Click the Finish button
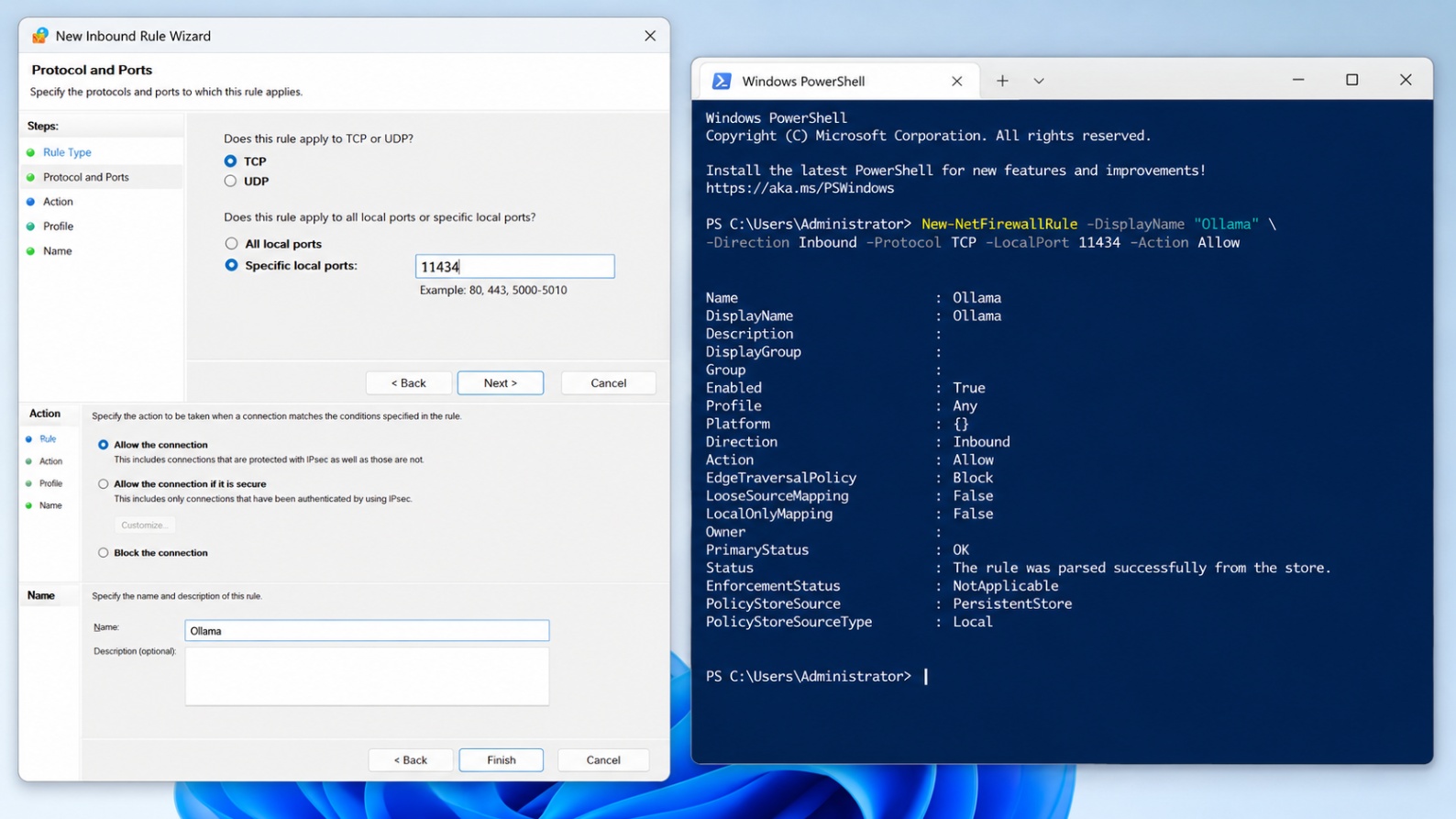 click(501, 760)
